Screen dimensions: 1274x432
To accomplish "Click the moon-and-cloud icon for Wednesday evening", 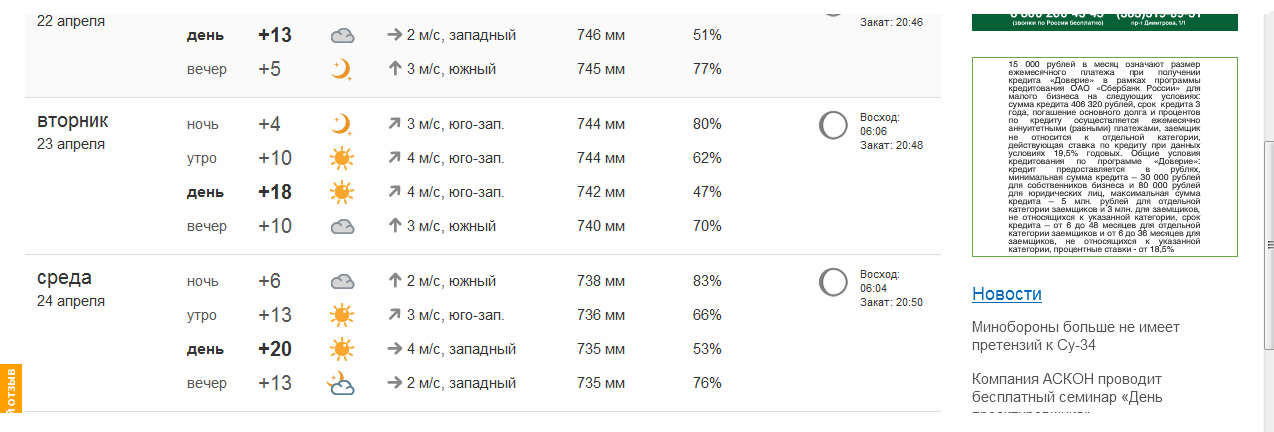I will pyautogui.click(x=342, y=383).
